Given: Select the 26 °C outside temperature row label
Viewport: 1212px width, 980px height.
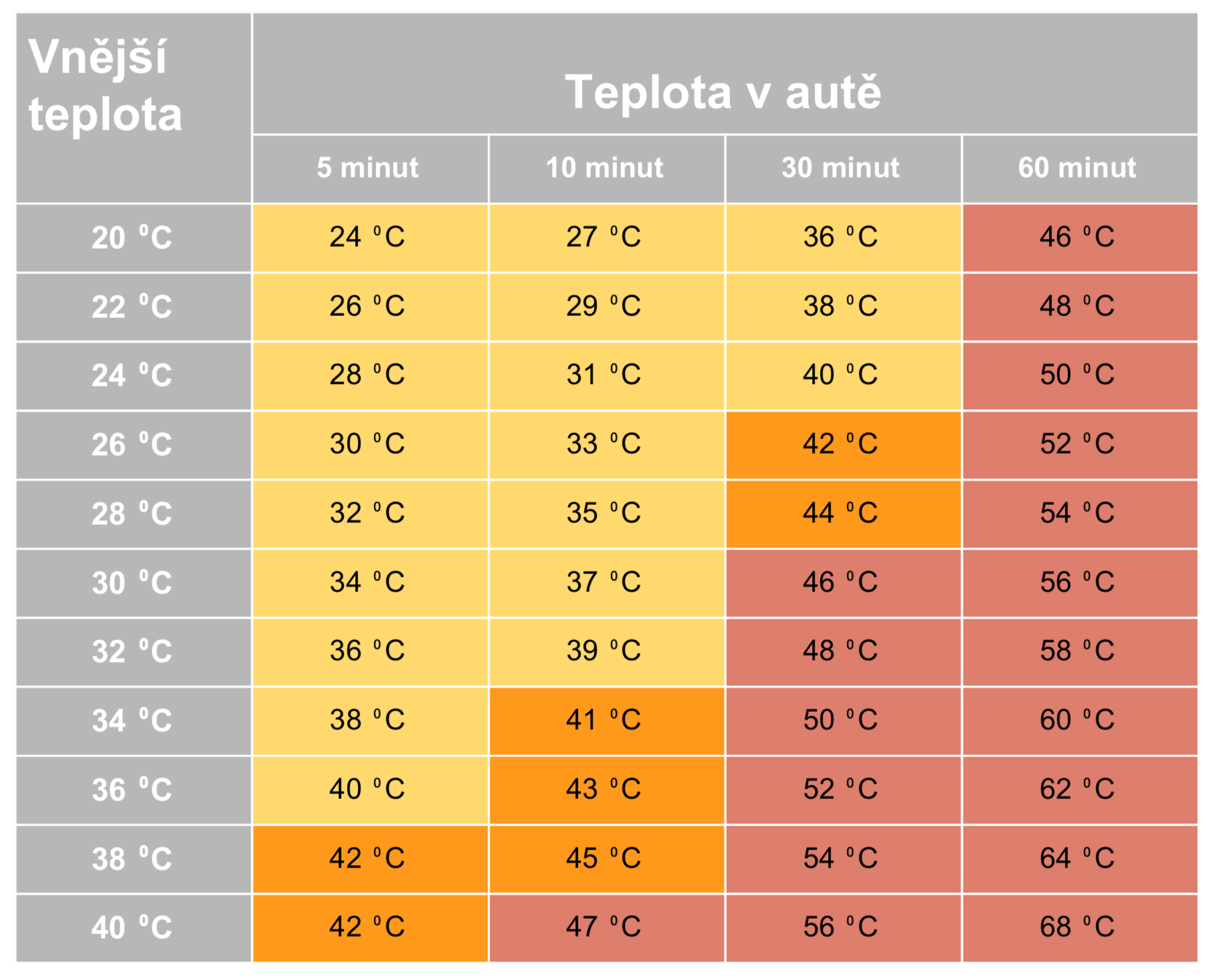Looking at the screenshot, I should (x=134, y=445).
